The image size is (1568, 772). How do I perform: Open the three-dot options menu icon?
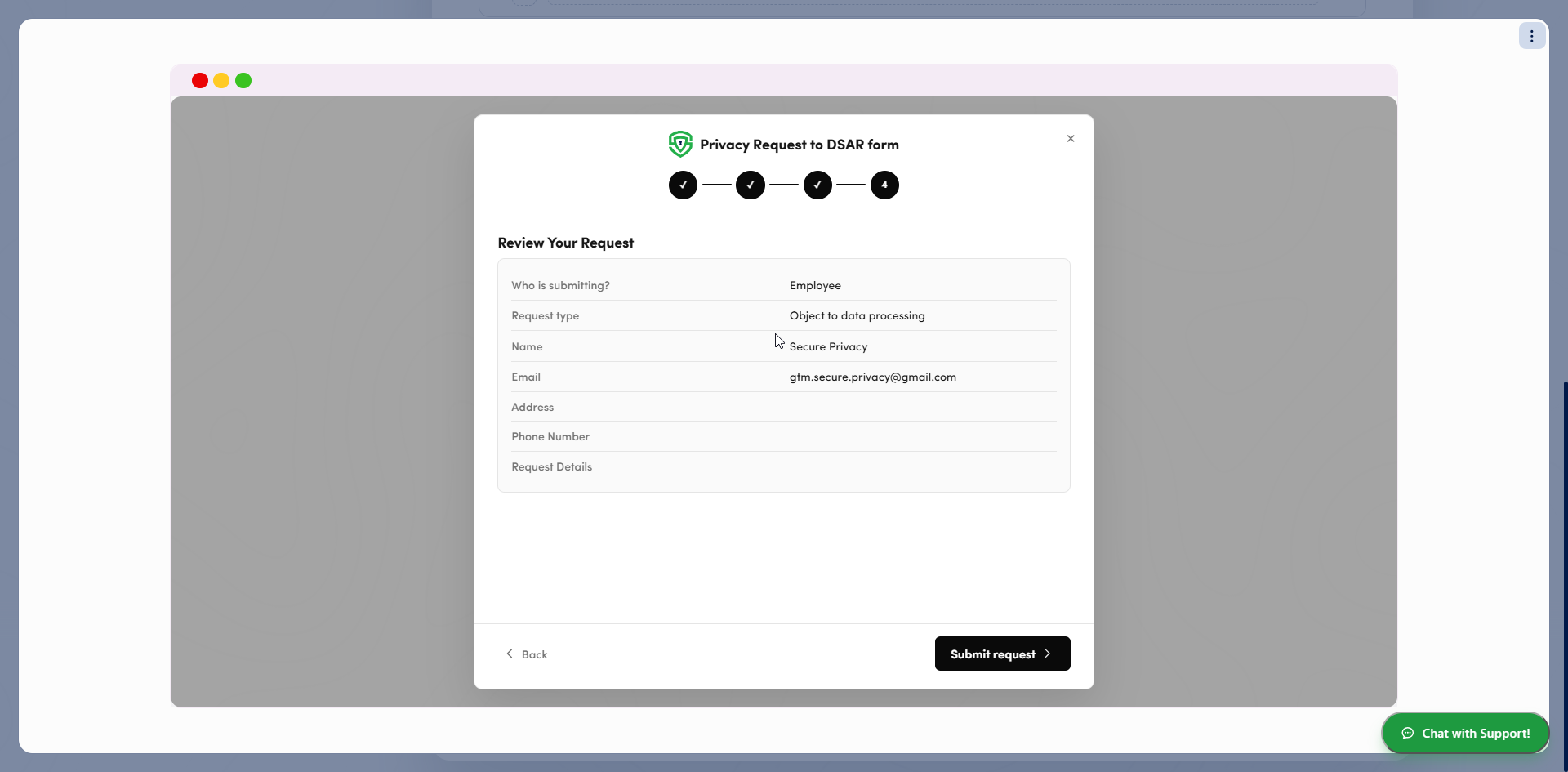click(x=1532, y=36)
